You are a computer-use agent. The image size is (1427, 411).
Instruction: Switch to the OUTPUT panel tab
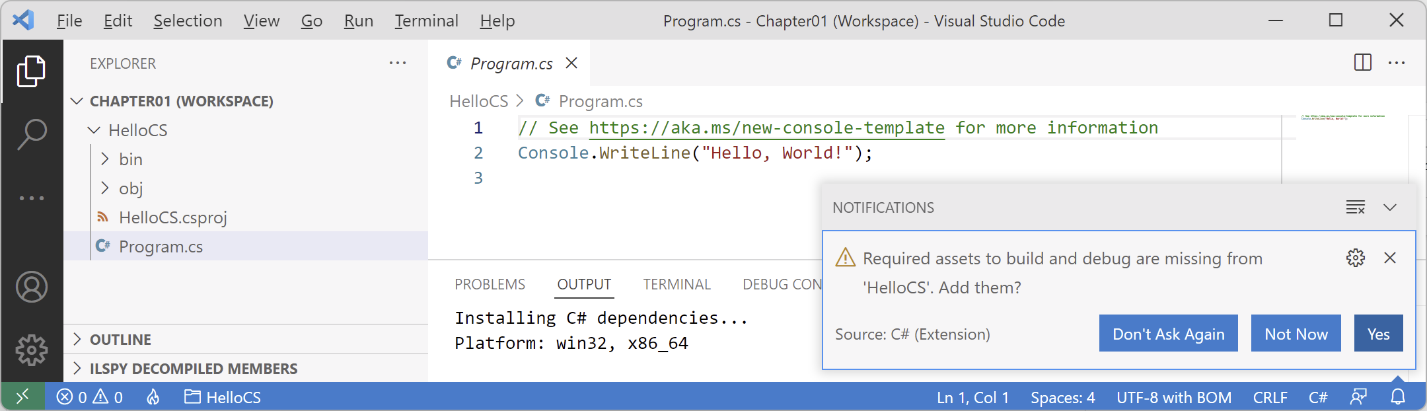tap(584, 284)
